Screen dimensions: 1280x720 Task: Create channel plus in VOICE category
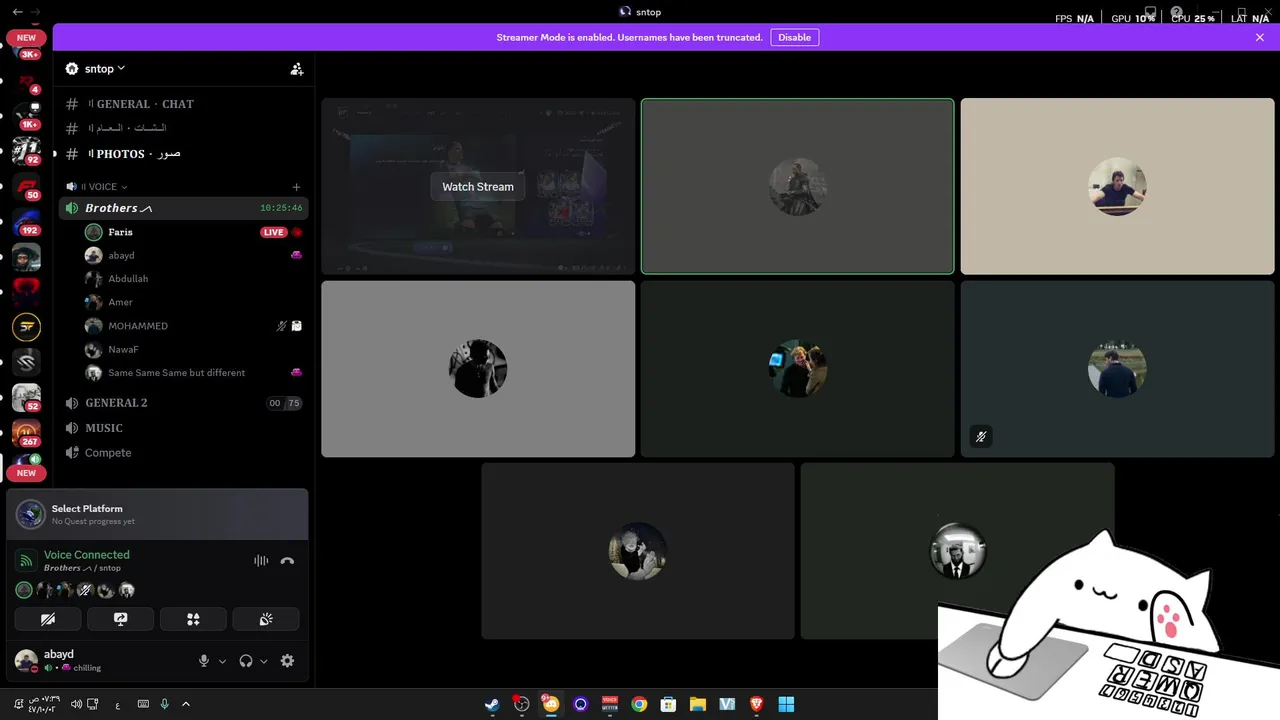(296, 187)
